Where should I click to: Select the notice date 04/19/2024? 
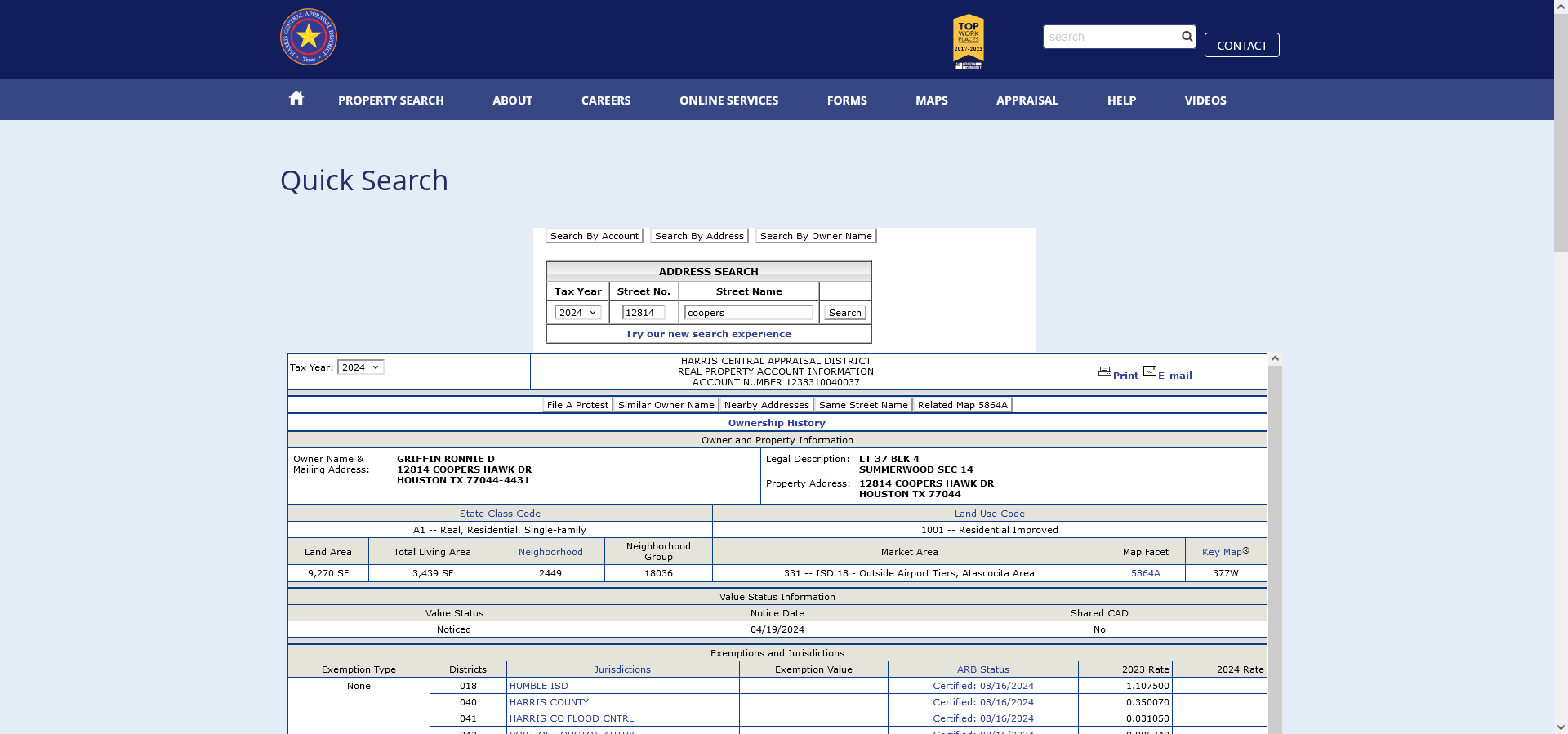(777, 629)
